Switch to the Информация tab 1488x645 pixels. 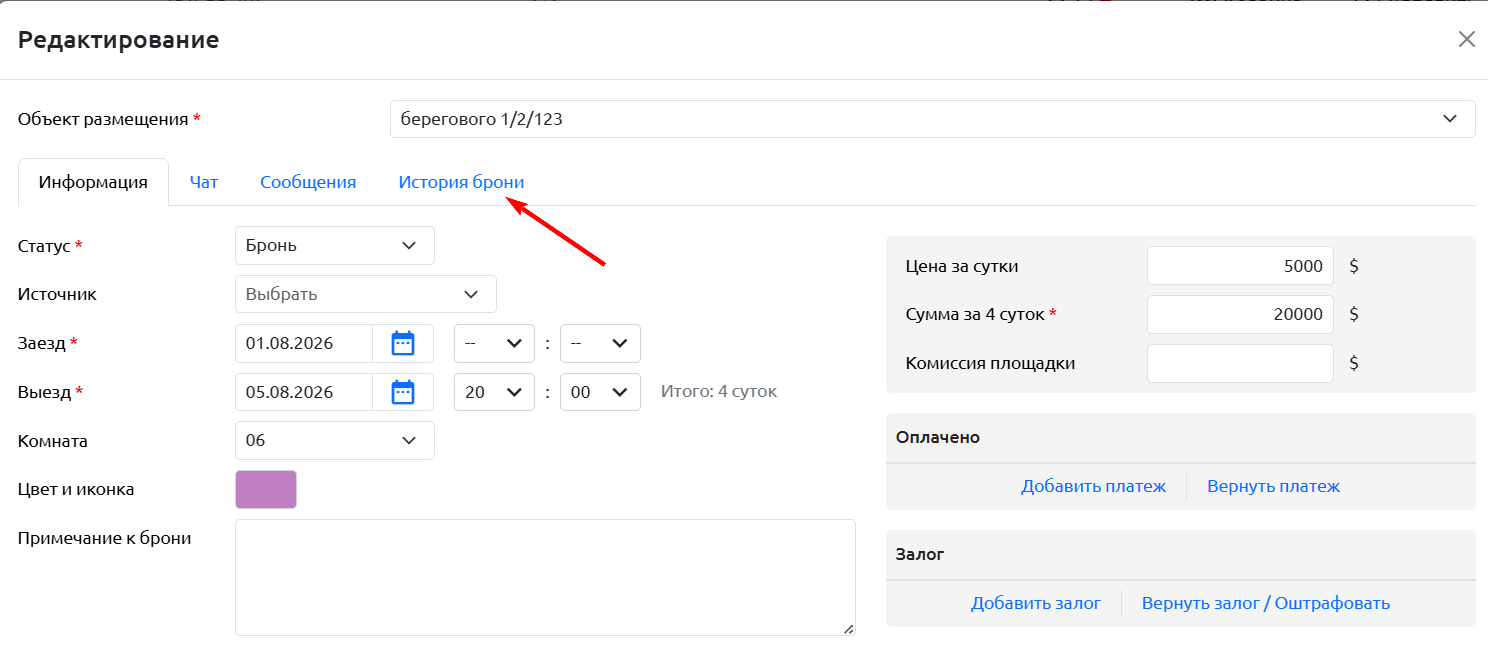coord(93,182)
